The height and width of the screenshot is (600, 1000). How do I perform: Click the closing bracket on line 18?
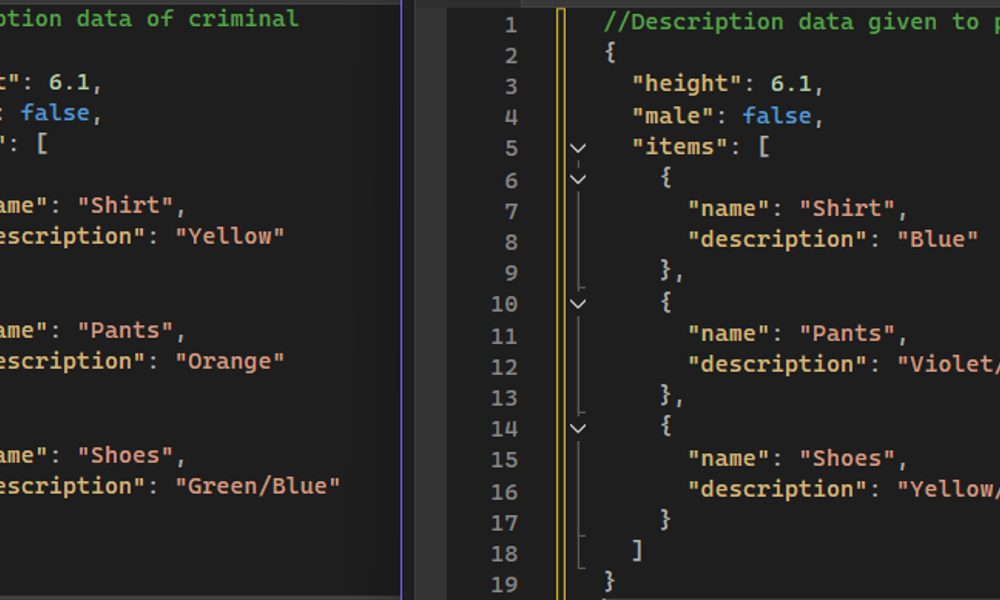[637, 551]
